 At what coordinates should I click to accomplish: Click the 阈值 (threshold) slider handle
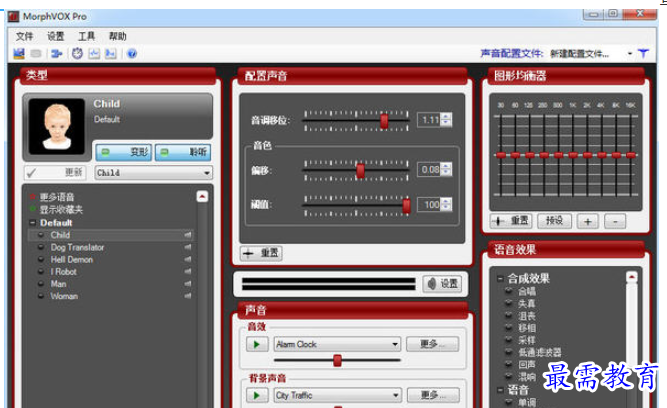[x=406, y=206]
